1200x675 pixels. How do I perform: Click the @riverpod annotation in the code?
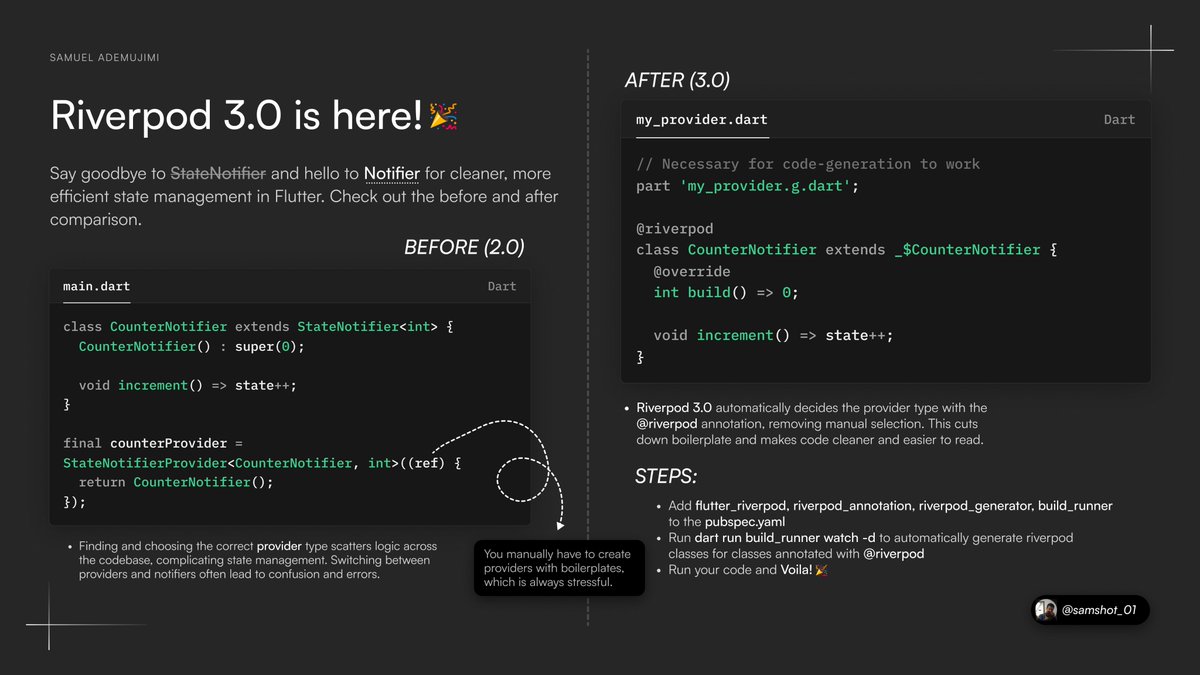point(674,228)
